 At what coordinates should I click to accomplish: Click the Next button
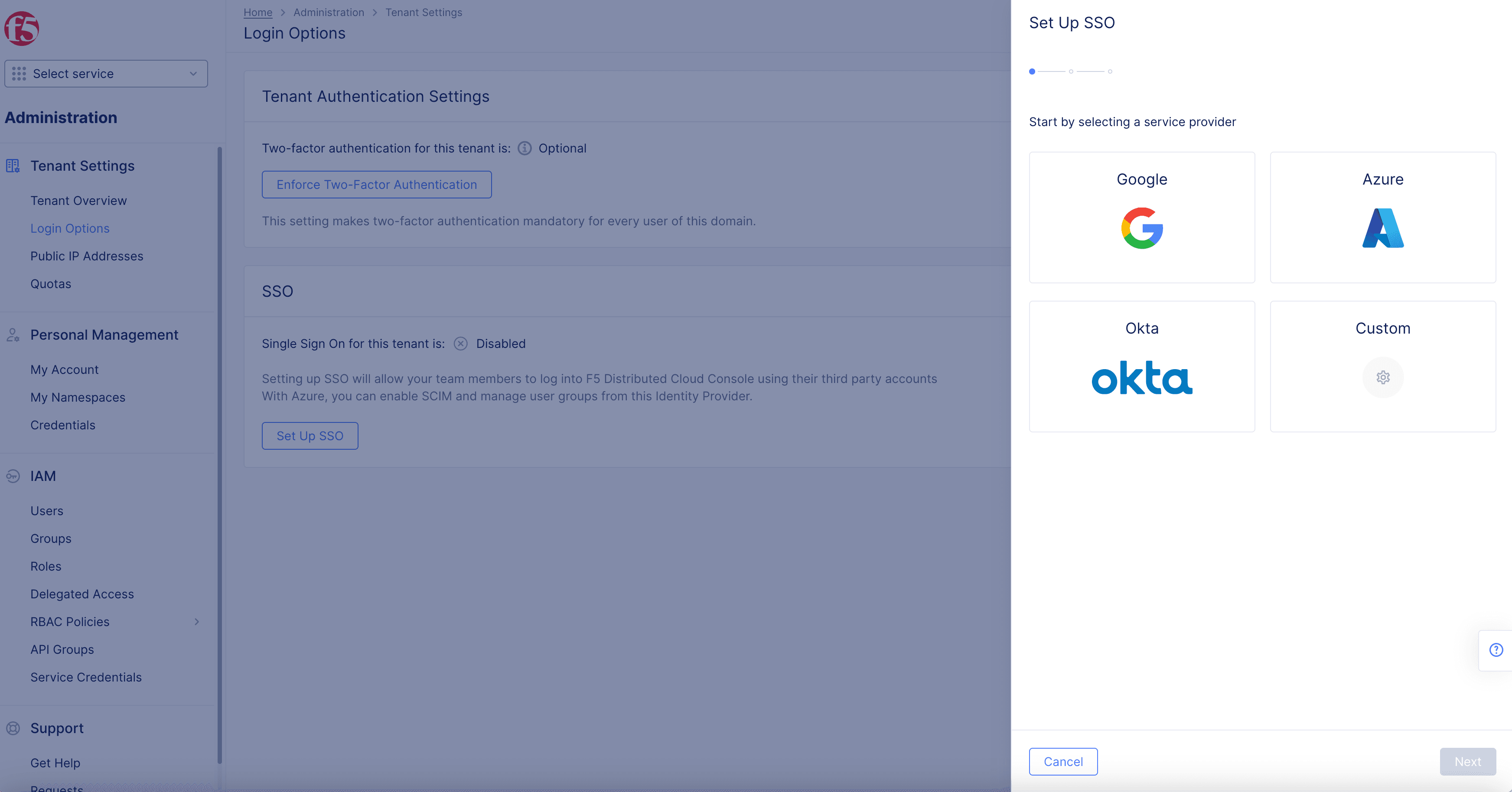pyautogui.click(x=1467, y=762)
